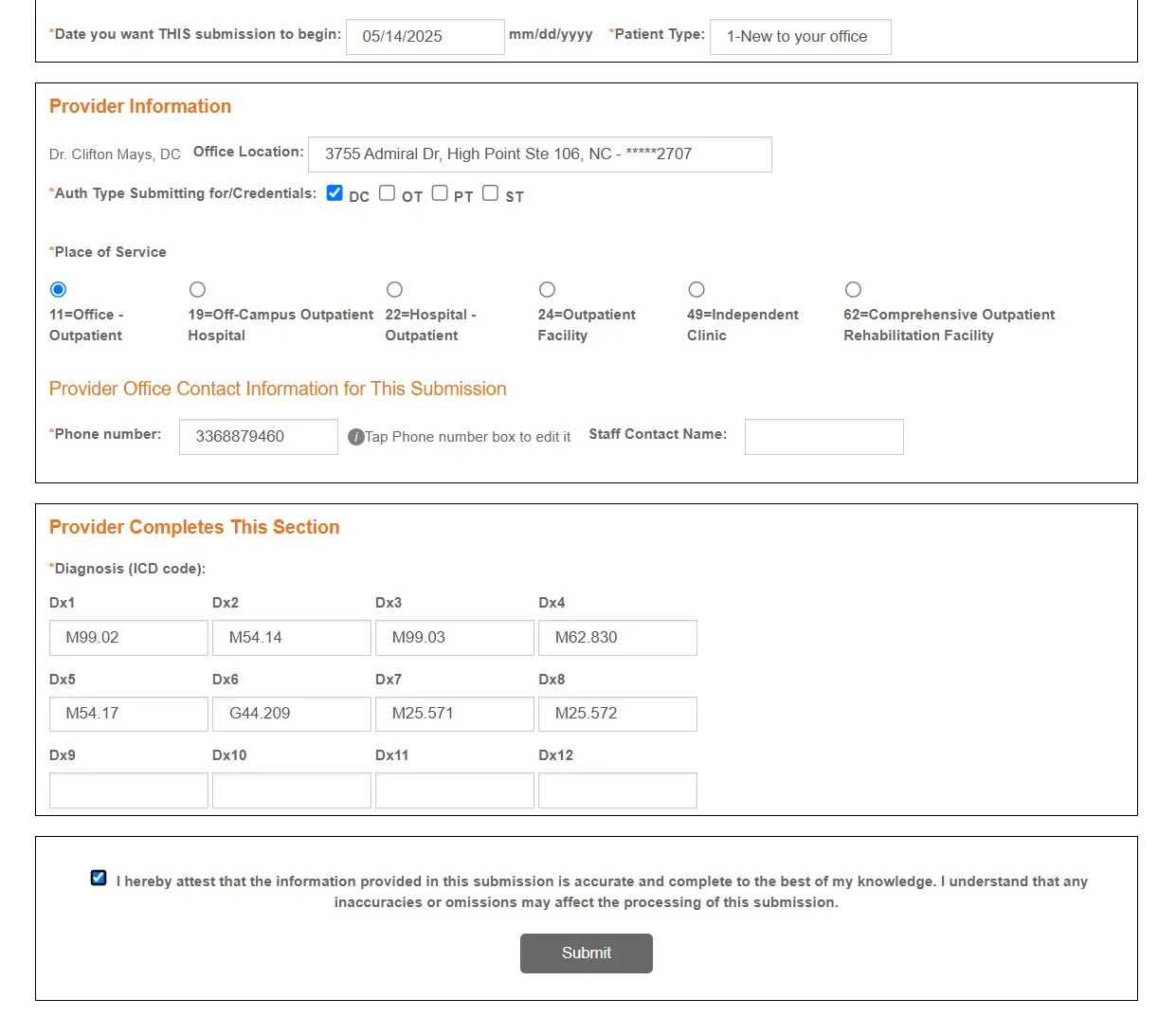Click the submission begin date field
This screenshot has height=1017, width=1176.
425,37
